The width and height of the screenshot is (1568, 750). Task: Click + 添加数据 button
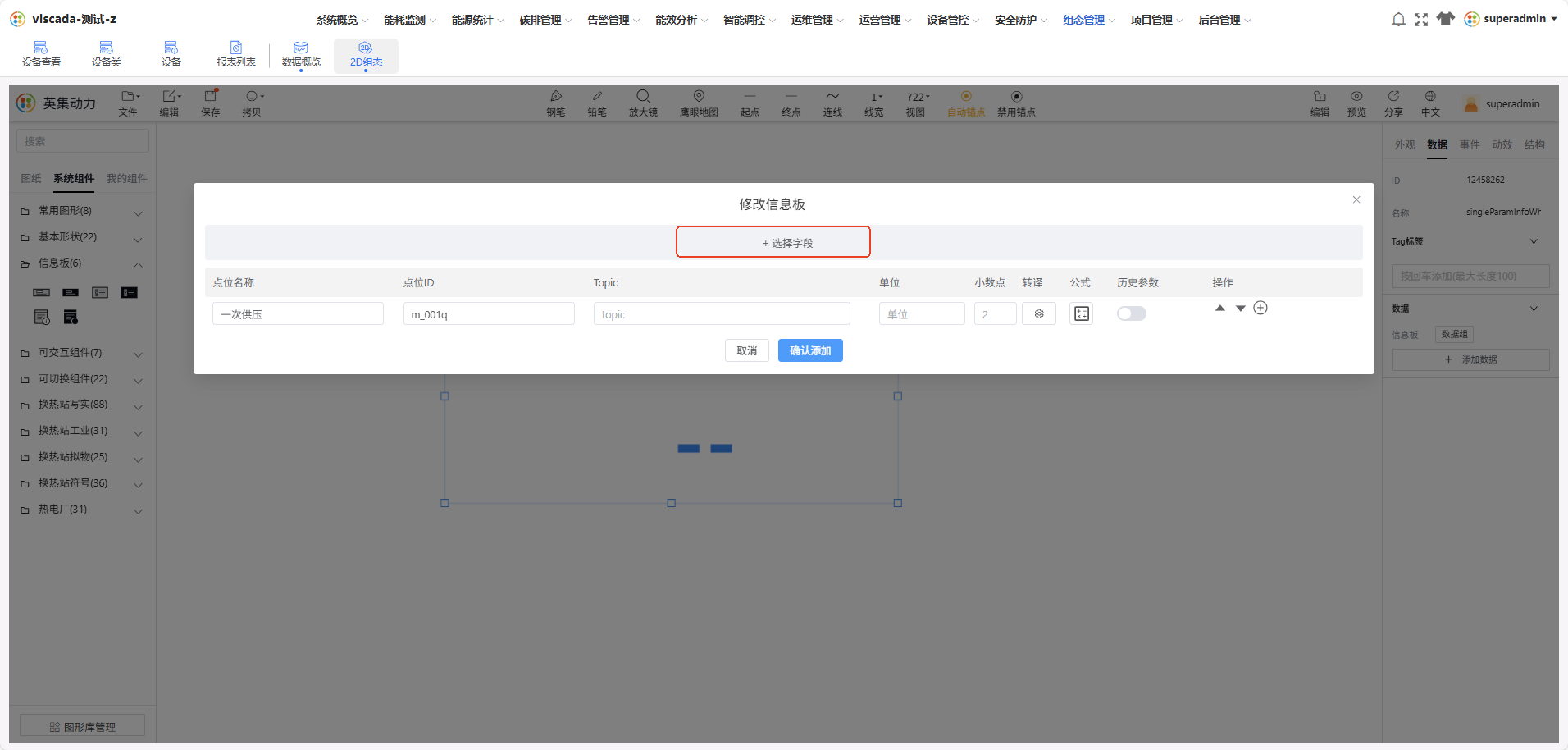pyautogui.click(x=1470, y=359)
